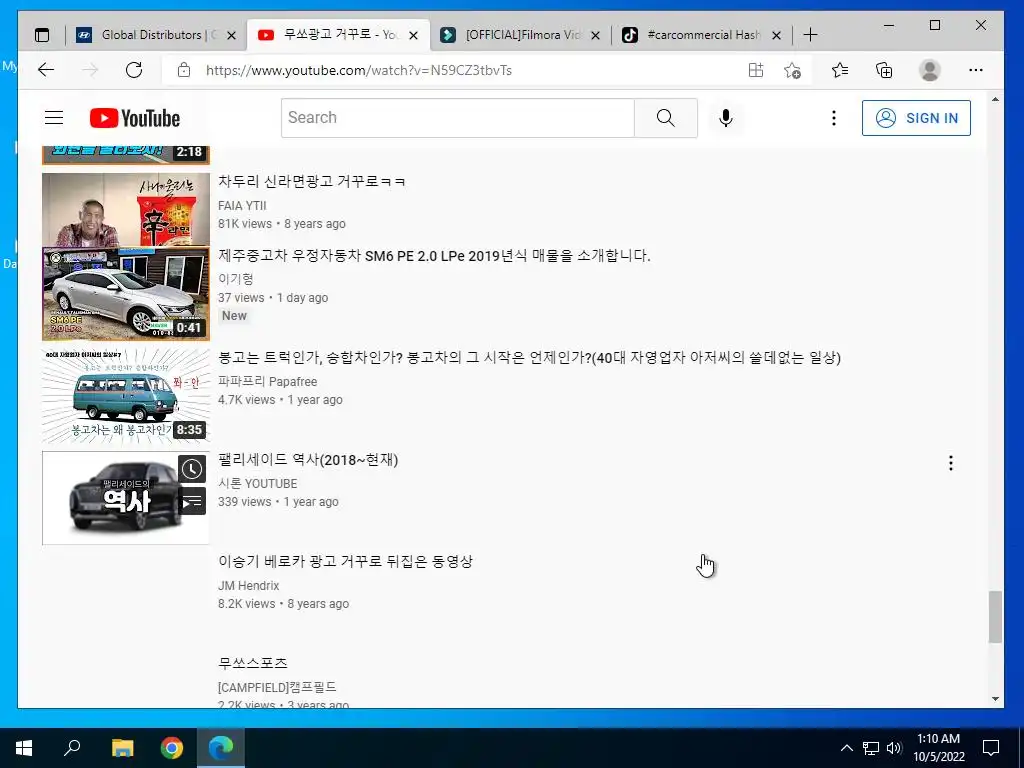Screen dimensions: 1024x768
Task: Open the volume control speaker icon
Action: pos(894,748)
